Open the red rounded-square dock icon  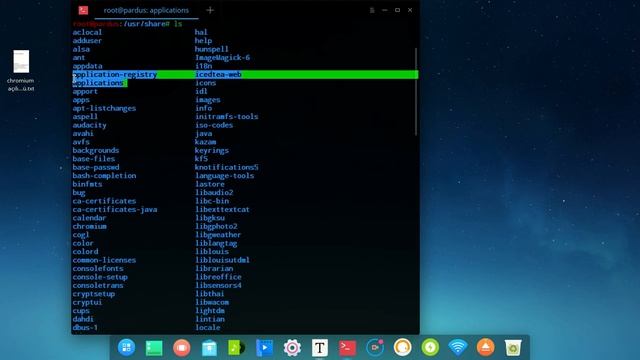point(182,348)
